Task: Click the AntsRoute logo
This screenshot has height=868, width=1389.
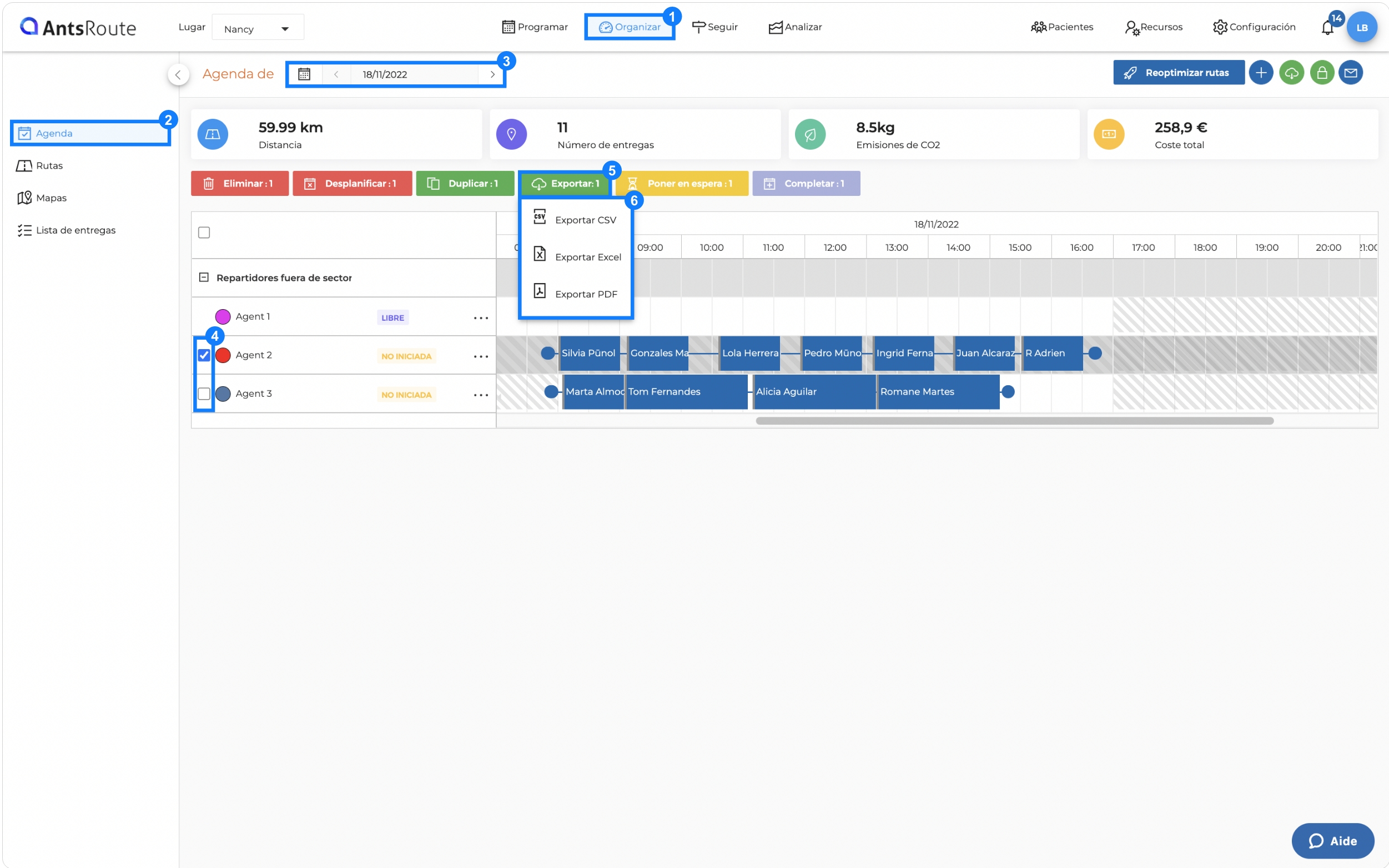Action: point(78,27)
